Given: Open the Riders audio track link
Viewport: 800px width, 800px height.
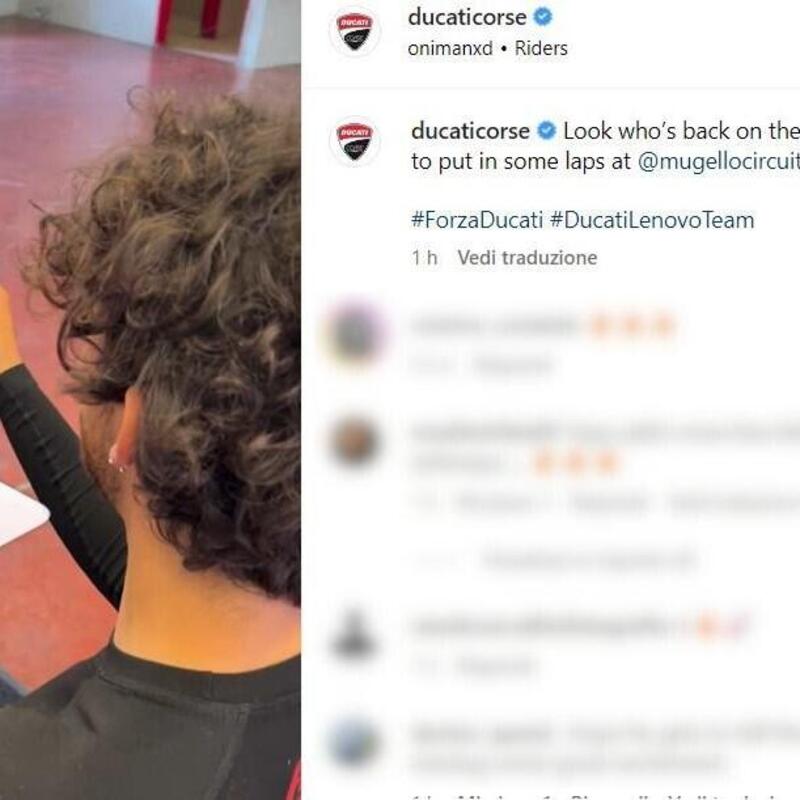Looking at the screenshot, I should [x=541, y=48].
